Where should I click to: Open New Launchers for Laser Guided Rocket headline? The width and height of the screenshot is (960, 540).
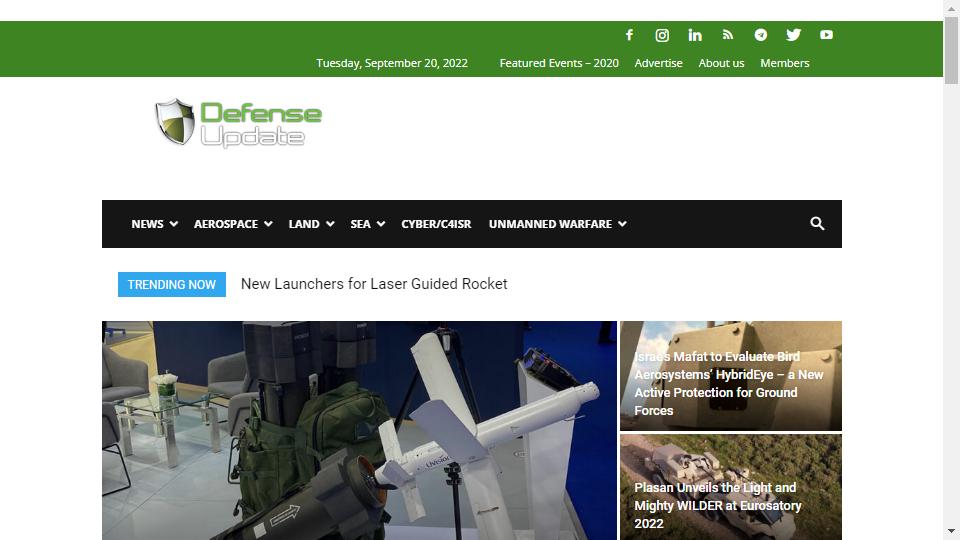374,284
